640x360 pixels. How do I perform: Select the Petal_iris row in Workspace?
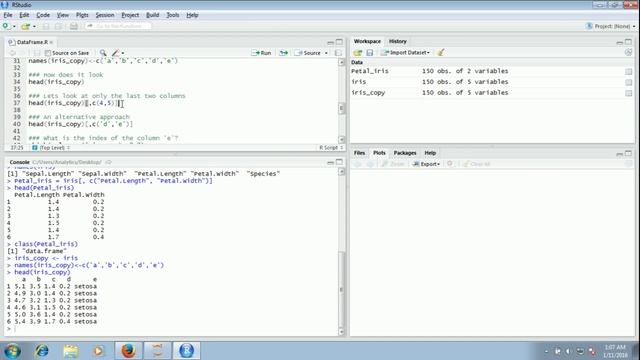[x=492, y=71]
